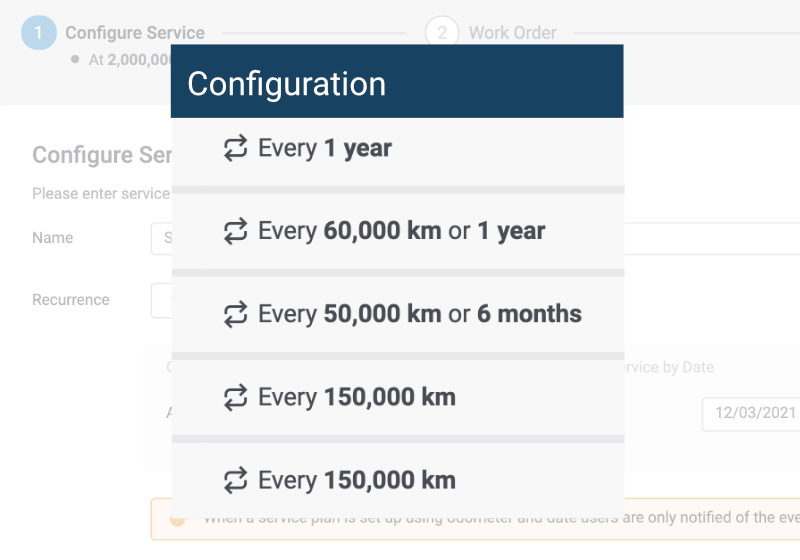Select the Every 1 year option

pos(397,152)
